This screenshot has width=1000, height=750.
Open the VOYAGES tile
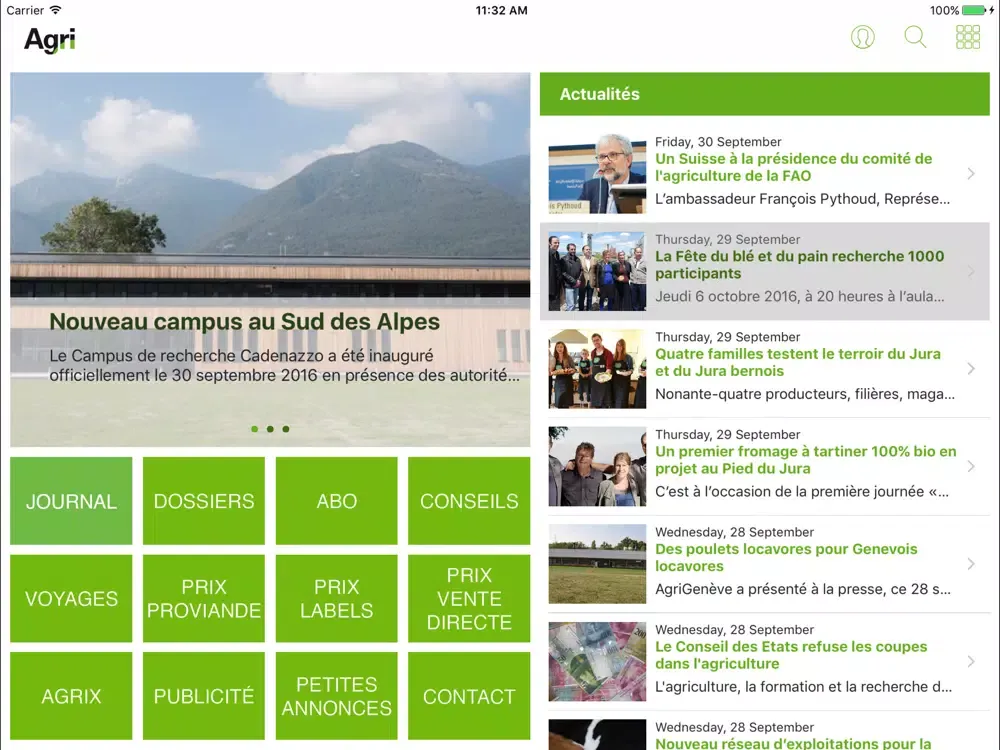pos(71,598)
